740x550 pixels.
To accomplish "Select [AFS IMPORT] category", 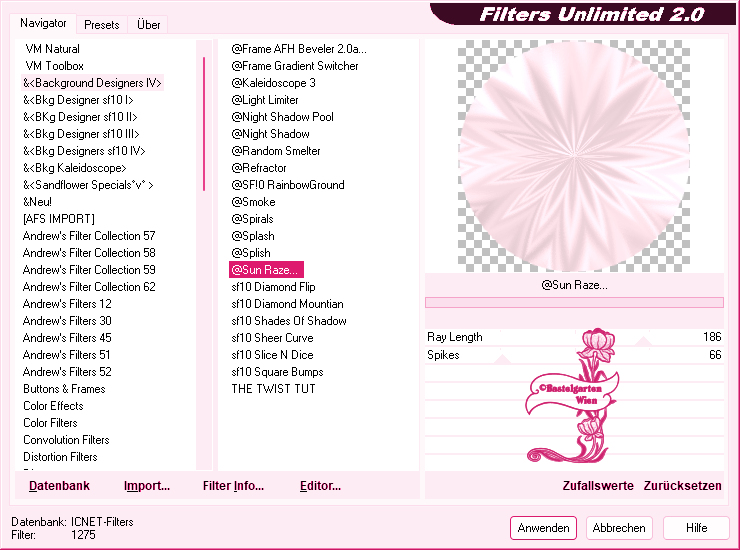I will tap(59, 219).
